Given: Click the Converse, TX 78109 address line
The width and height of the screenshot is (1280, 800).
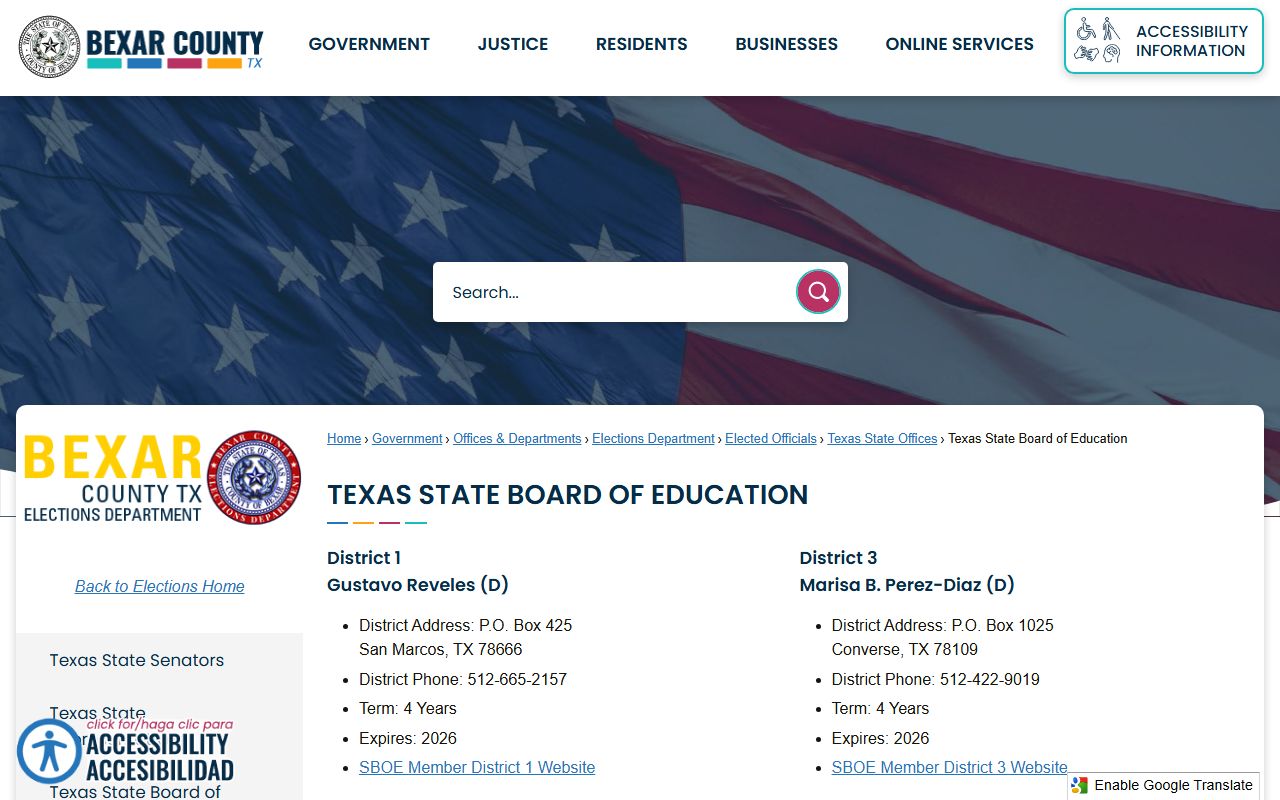Looking at the screenshot, I should tap(905, 650).
